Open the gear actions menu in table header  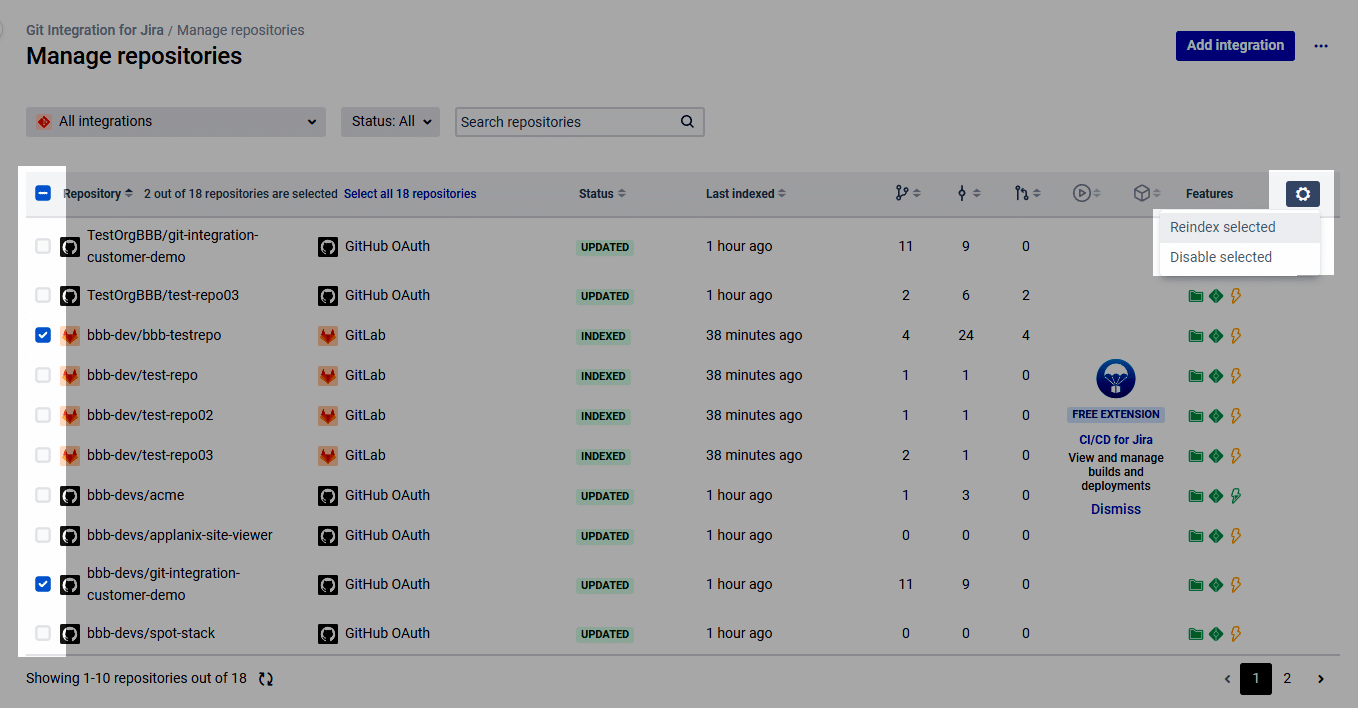[1303, 194]
